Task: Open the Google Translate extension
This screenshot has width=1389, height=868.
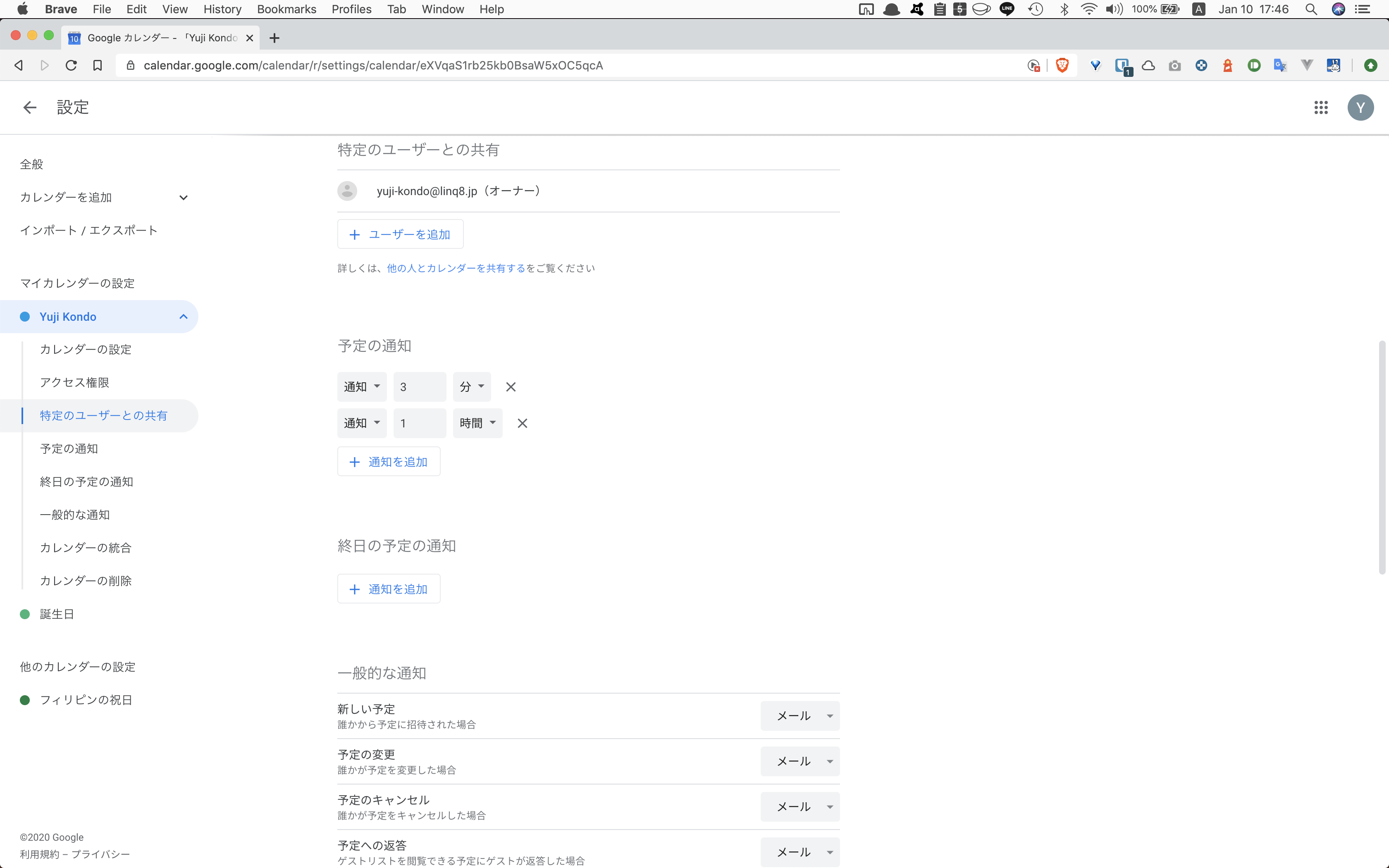Action: click(1280, 65)
